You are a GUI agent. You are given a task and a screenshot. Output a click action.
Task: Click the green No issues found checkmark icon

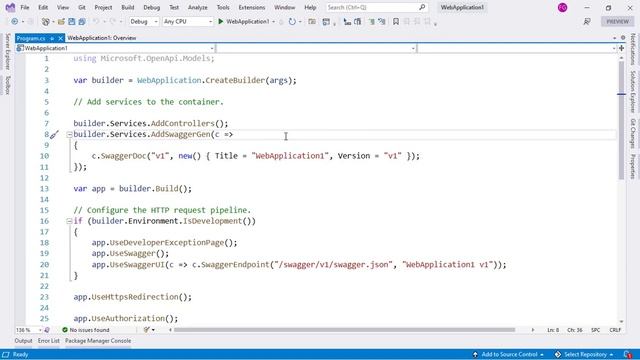coord(64,330)
